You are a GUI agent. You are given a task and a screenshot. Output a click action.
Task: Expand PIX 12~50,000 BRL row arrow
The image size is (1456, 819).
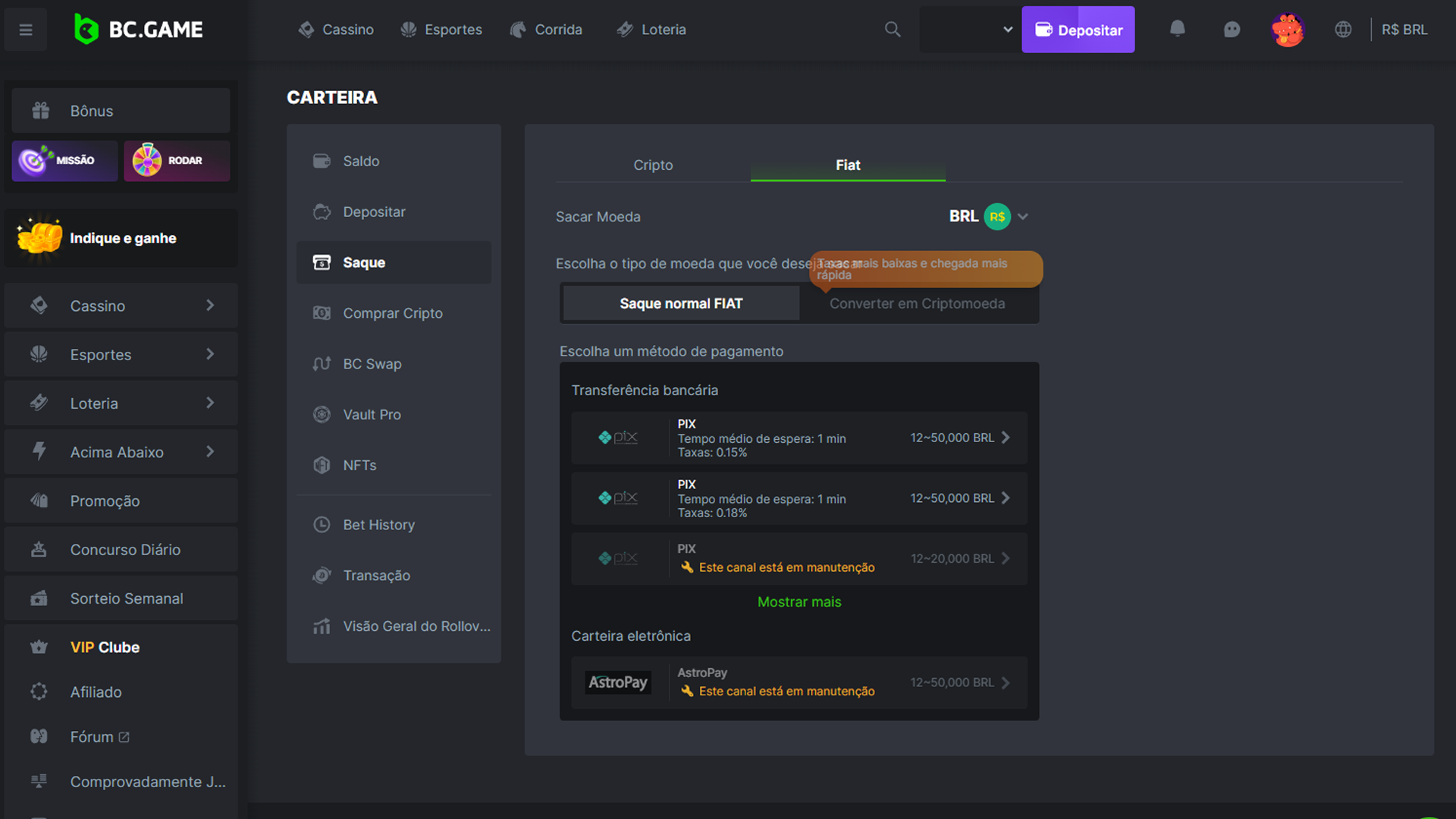click(1009, 437)
